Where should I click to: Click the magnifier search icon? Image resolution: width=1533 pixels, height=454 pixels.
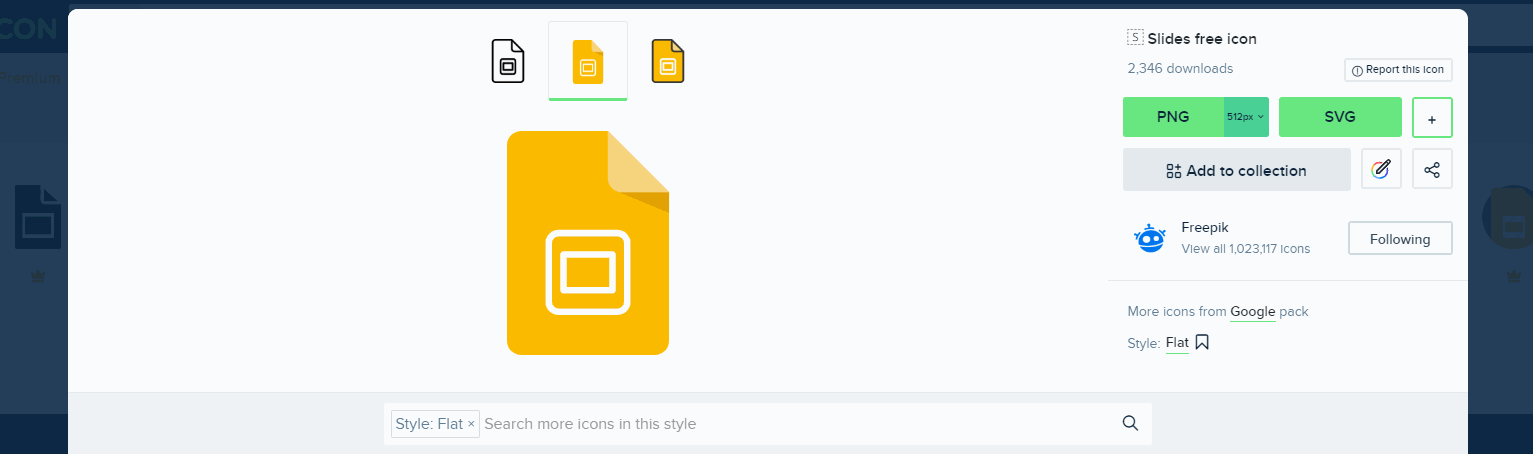(1130, 423)
